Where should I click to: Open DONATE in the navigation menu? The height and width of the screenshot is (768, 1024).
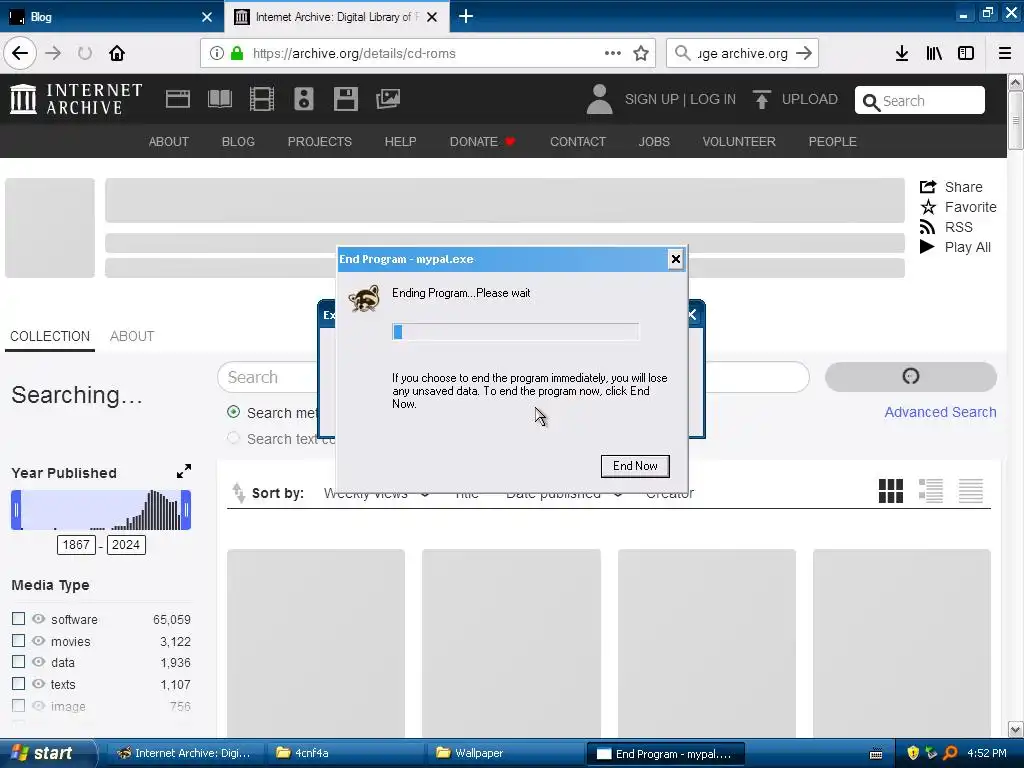coord(482,142)
